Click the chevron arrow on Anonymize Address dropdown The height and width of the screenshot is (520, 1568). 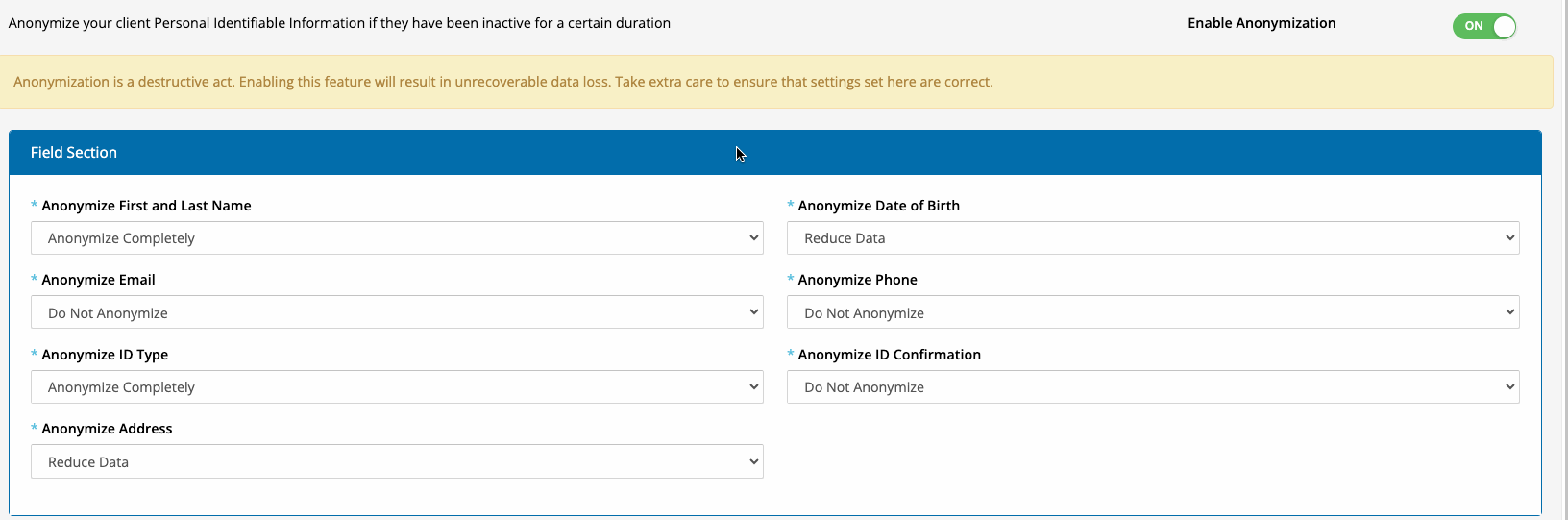(753, 462)
